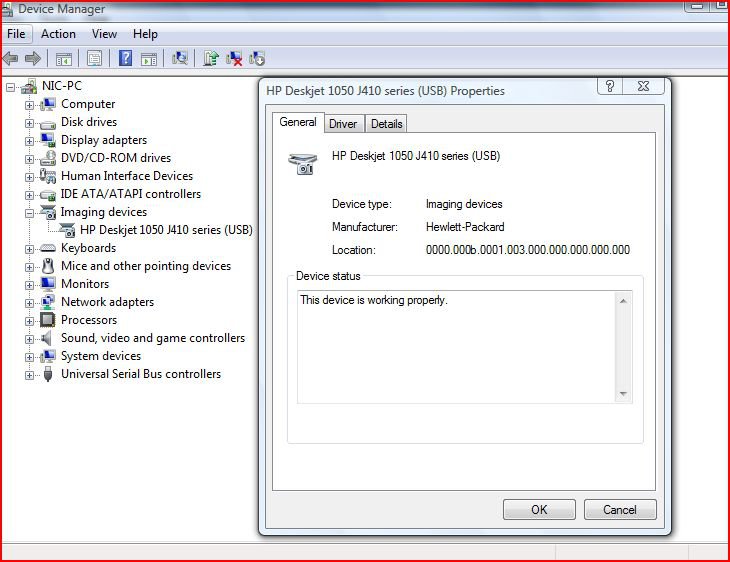Click the Sound, video and game controllers speaker icon
Viewport: 730px width, 562px height.
tap(47, 338)
